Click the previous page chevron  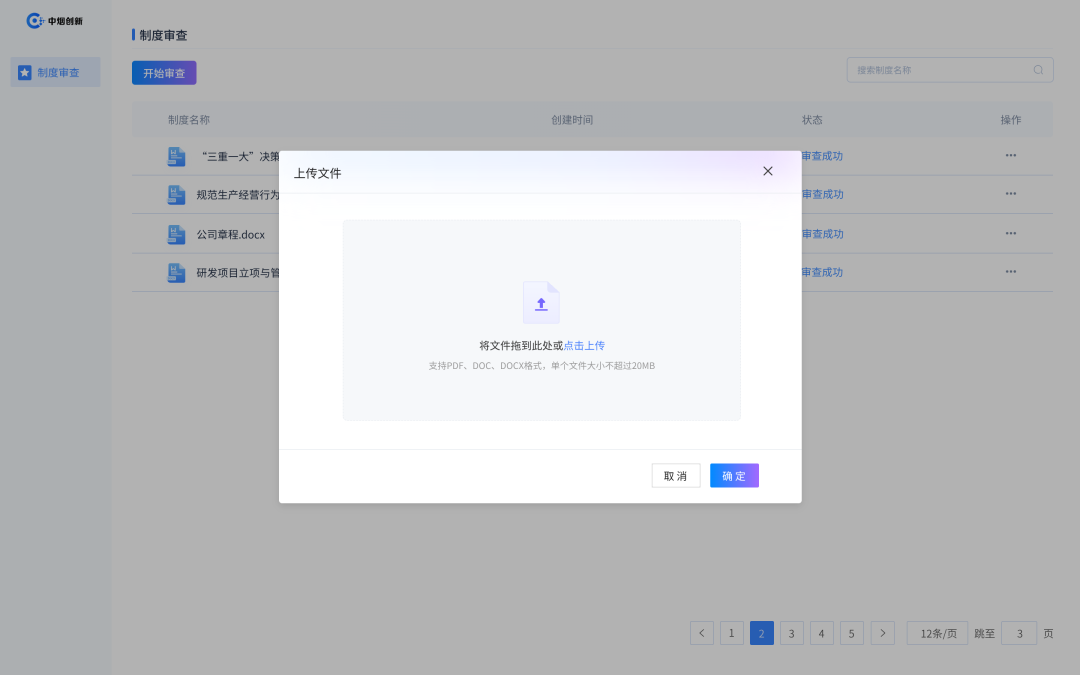pos(702,633)
